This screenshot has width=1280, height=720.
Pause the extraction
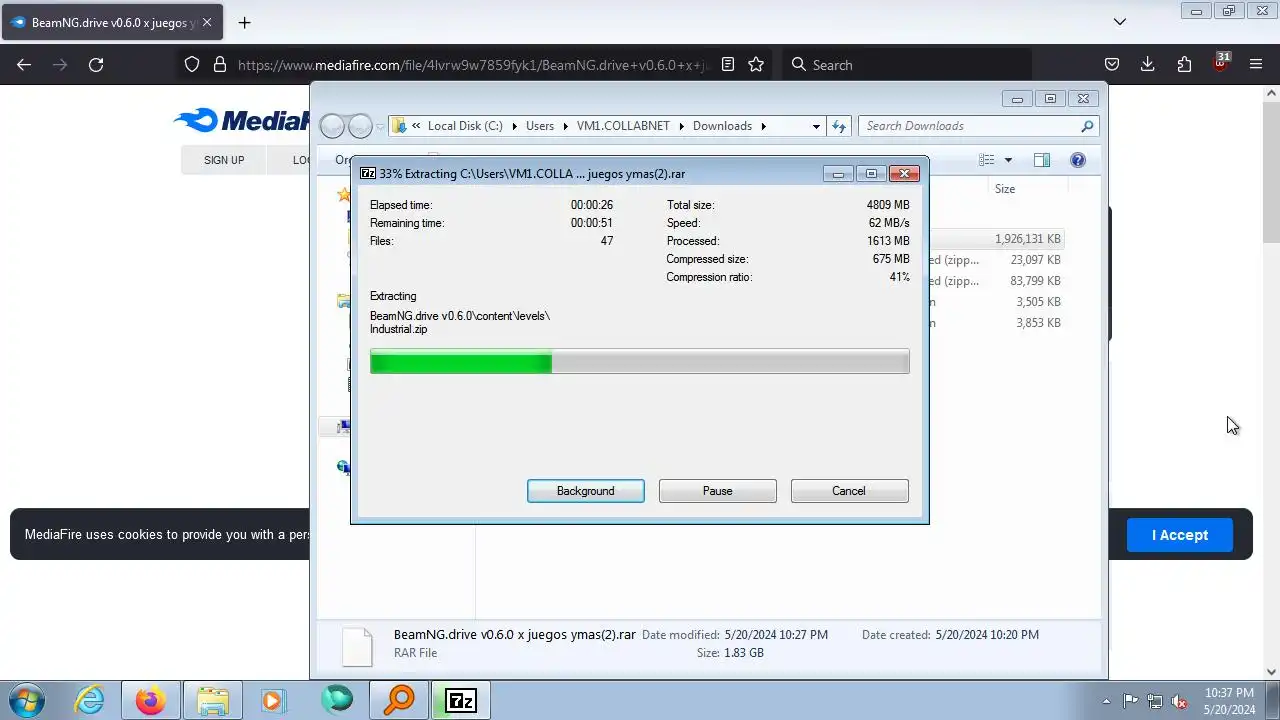718,491
